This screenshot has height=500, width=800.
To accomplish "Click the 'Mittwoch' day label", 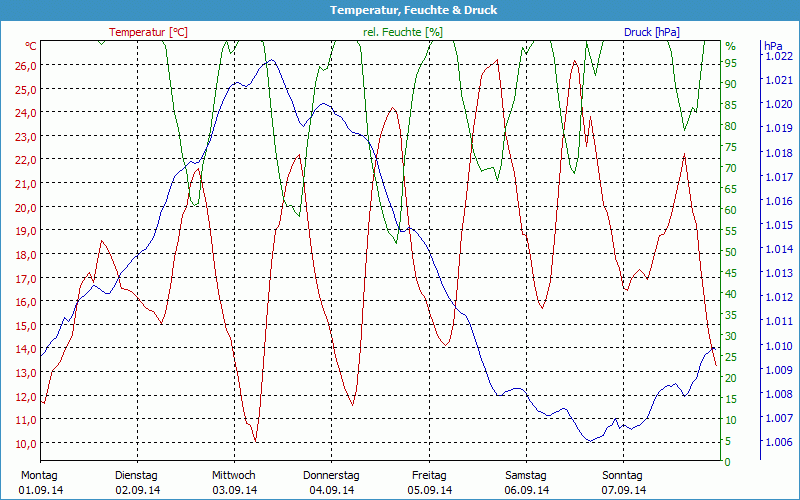I will point(234,476).
